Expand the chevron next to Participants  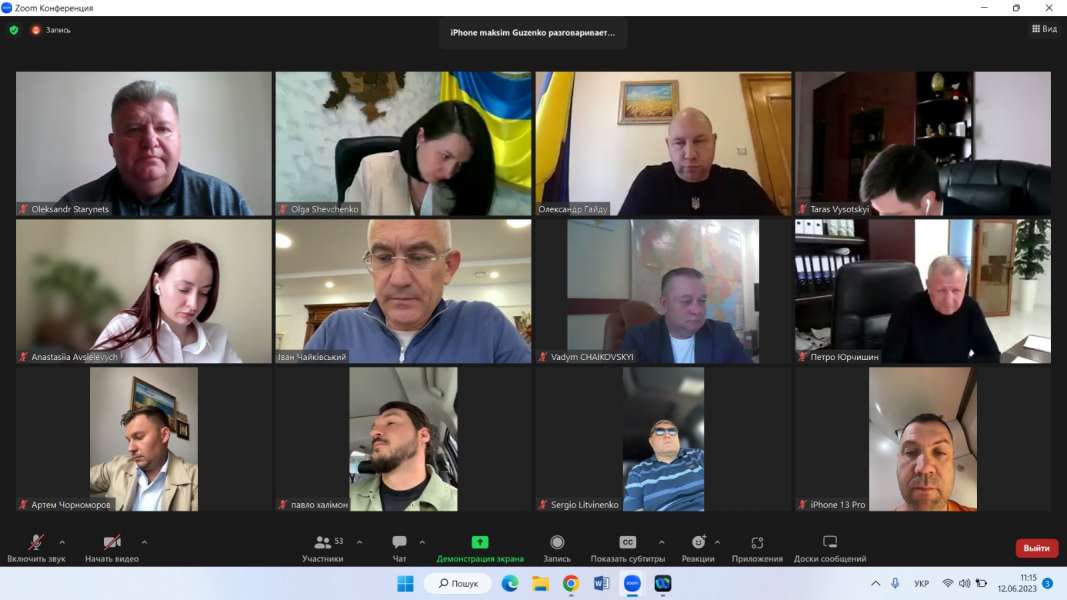359,542
